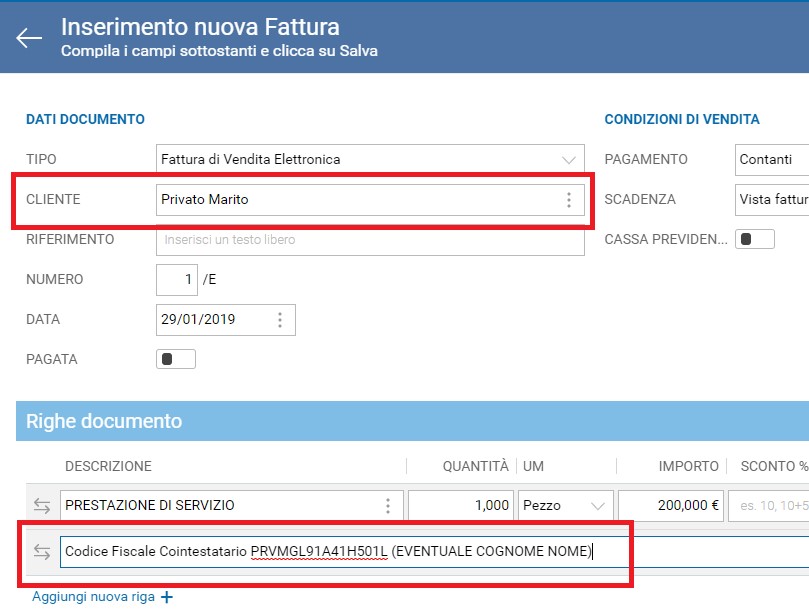Click the plus icon next to Aggiungi nuova riga
The width and height of the screenshot is (809, 615).
point(167,597)
